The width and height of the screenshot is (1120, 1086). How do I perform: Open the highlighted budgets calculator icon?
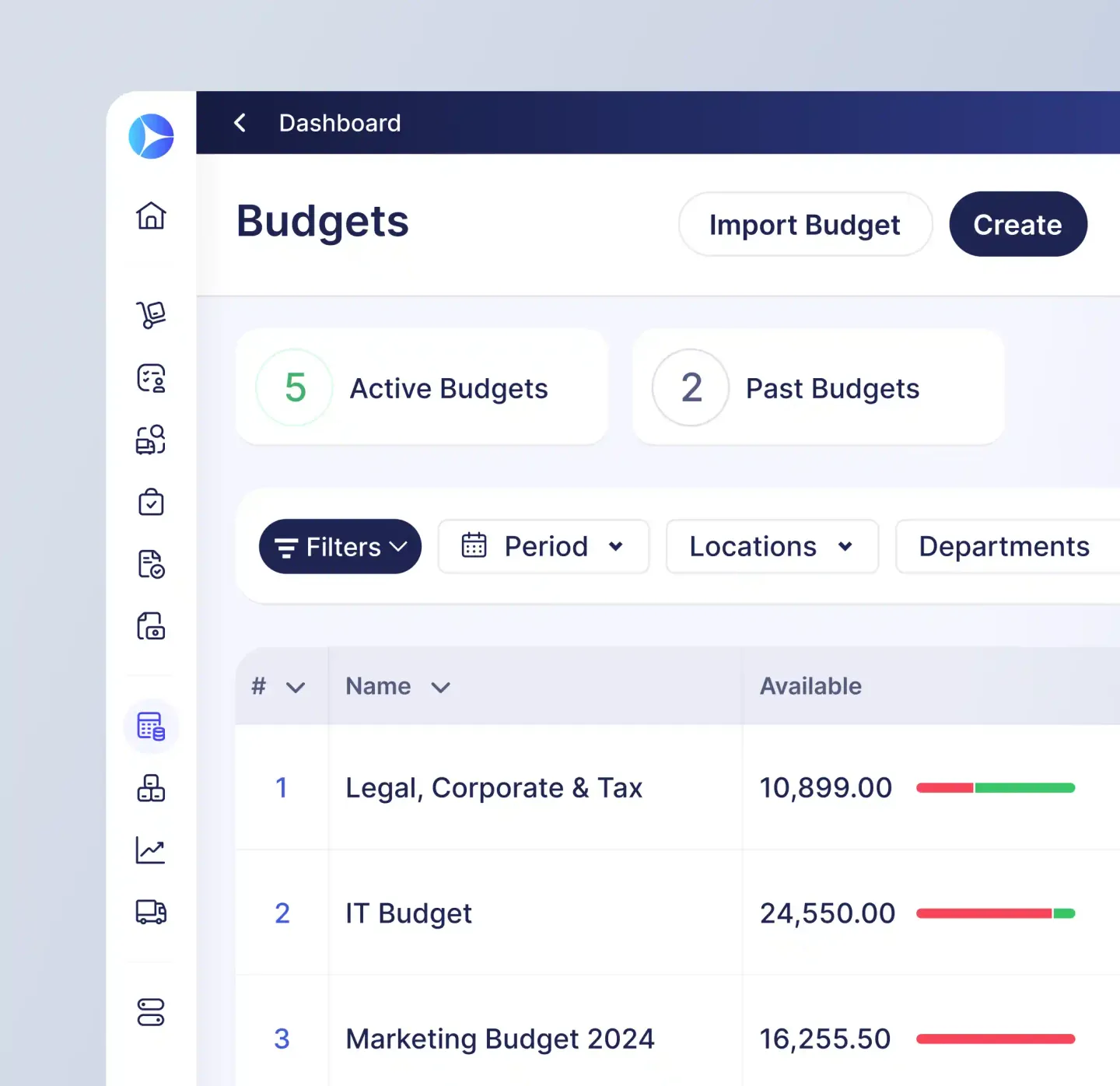[151, 727]
